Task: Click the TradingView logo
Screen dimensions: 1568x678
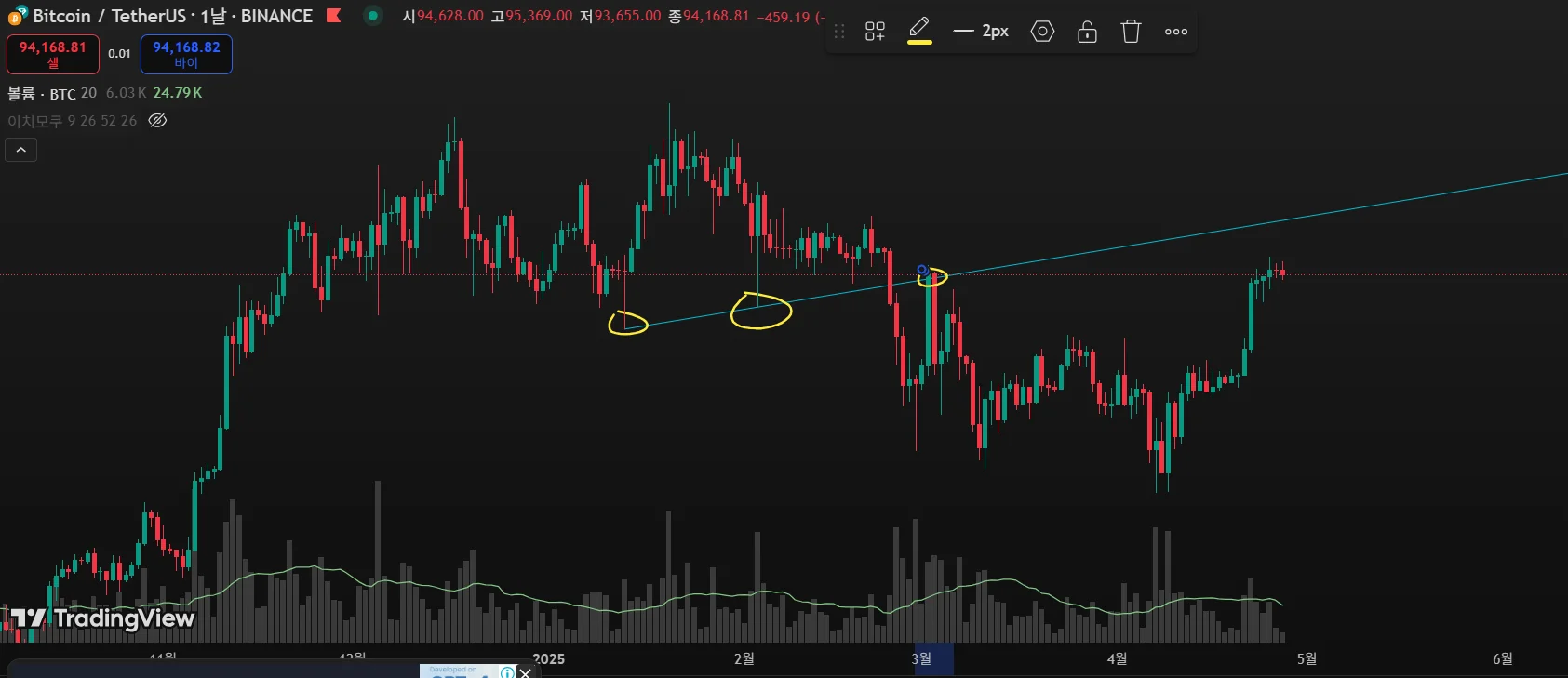Action: (102, 618)
